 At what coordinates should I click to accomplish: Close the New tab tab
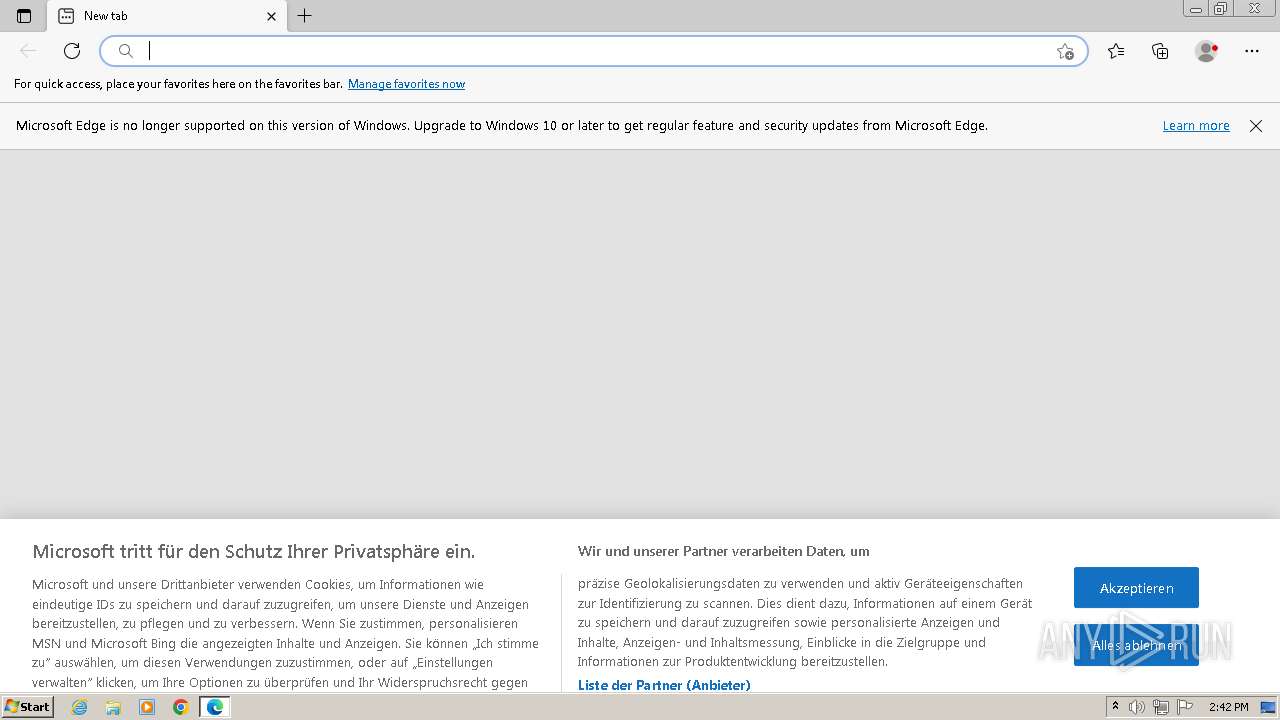pyautogui.click(x=271, y=16)
